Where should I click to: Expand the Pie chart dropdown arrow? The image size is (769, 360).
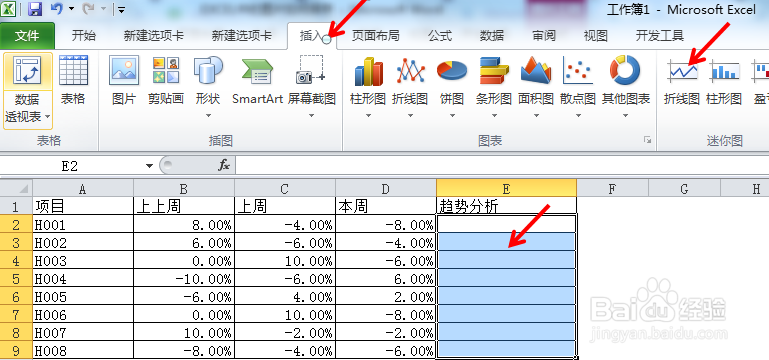coord(452,116)
